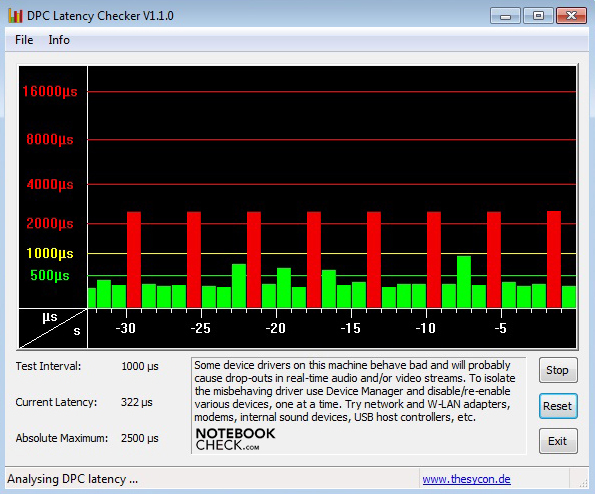Click the µs/s axis legend corner
This screenshot has width=595, height=494.
pos(53,328)
